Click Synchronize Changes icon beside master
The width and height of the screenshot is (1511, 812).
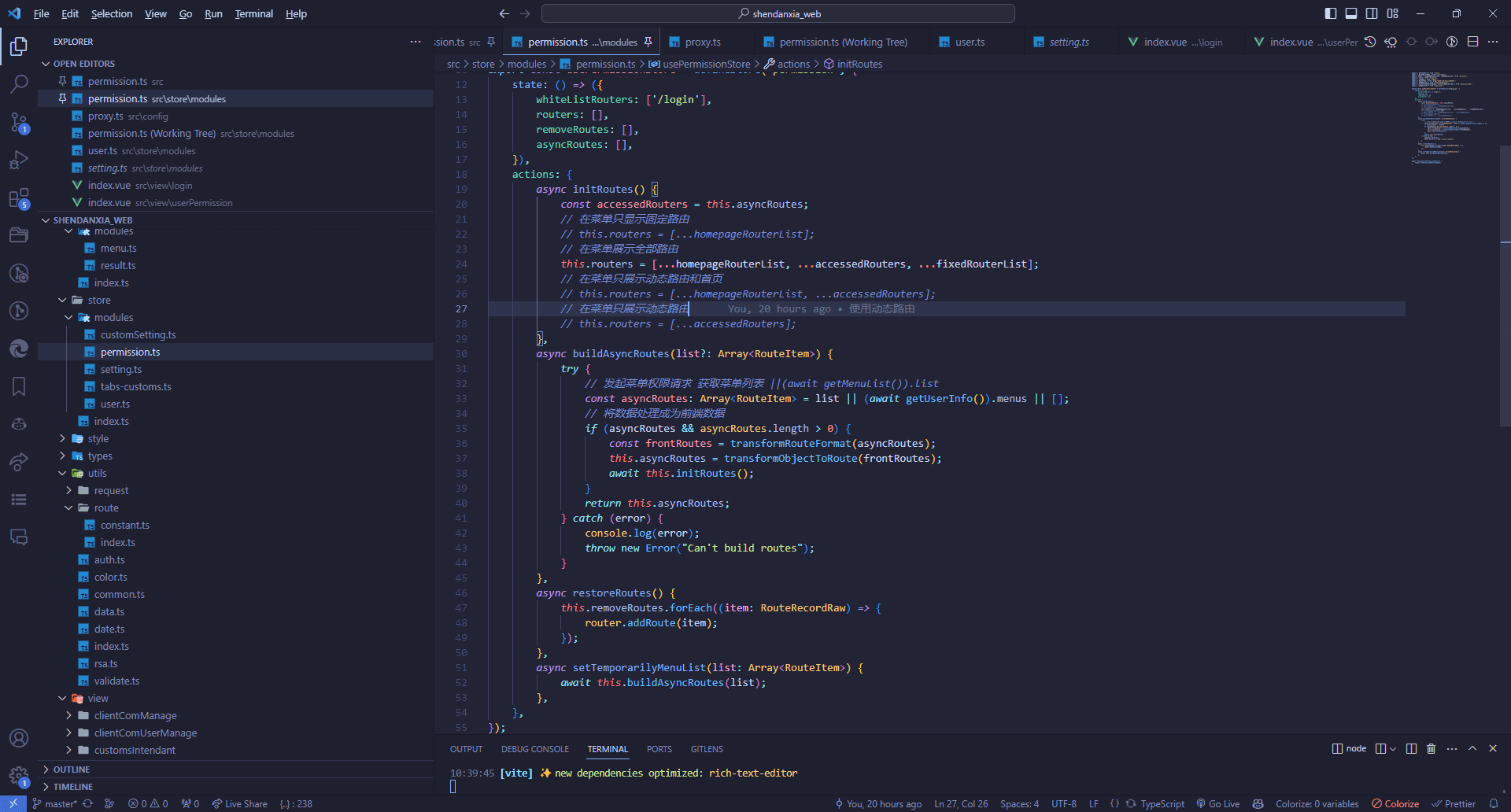click(x=87, y=803)
